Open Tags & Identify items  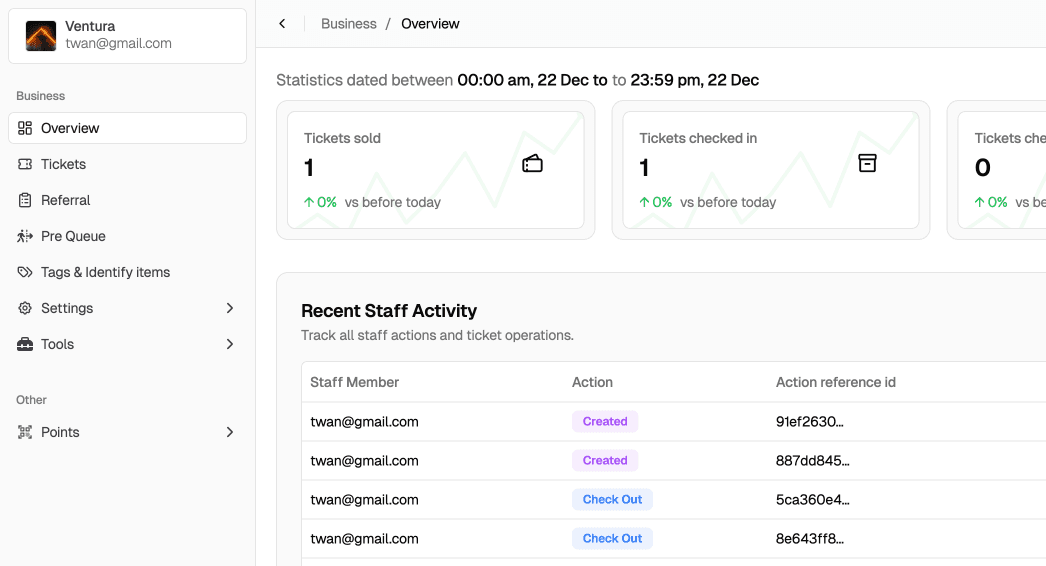click(127, 272)
